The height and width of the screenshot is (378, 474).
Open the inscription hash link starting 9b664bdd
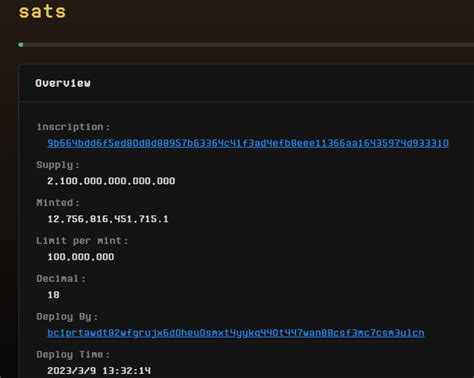248,143
